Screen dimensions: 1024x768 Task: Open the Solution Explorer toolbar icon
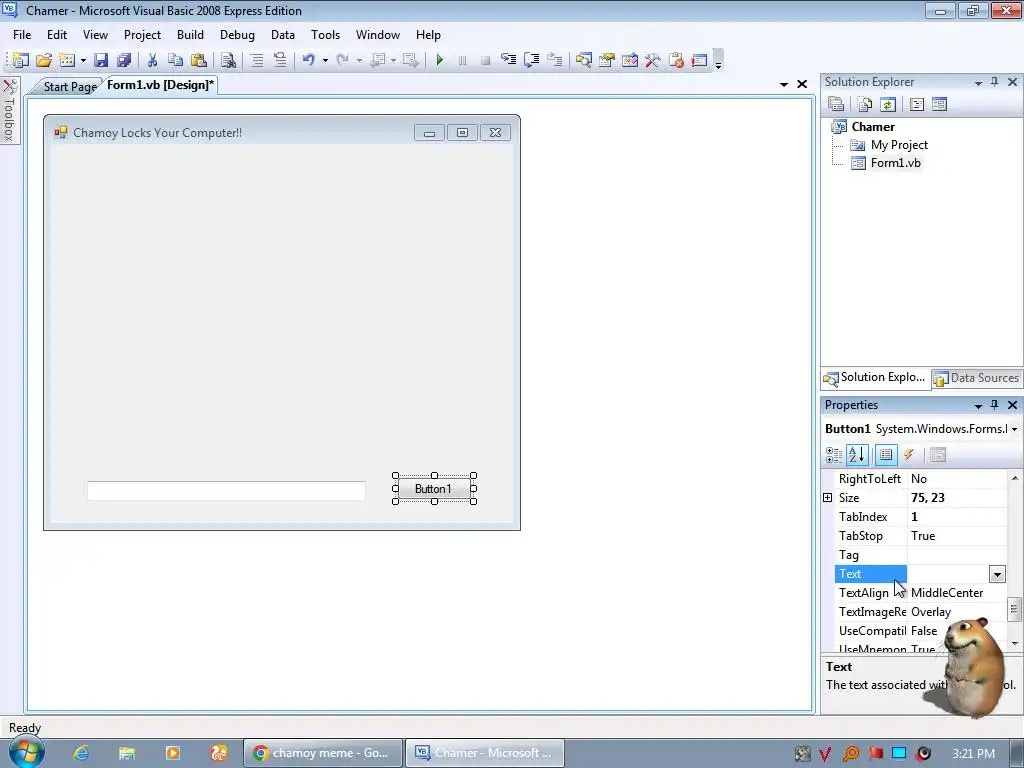[x=583, y=60]
